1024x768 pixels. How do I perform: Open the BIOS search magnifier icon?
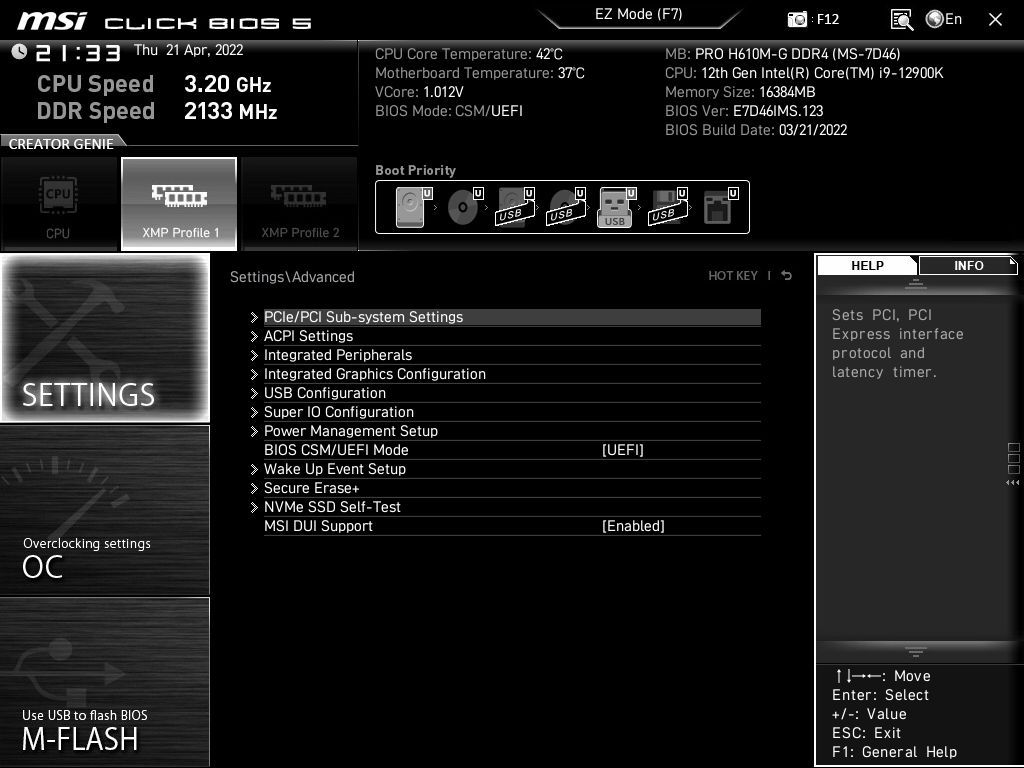(901, 20)
